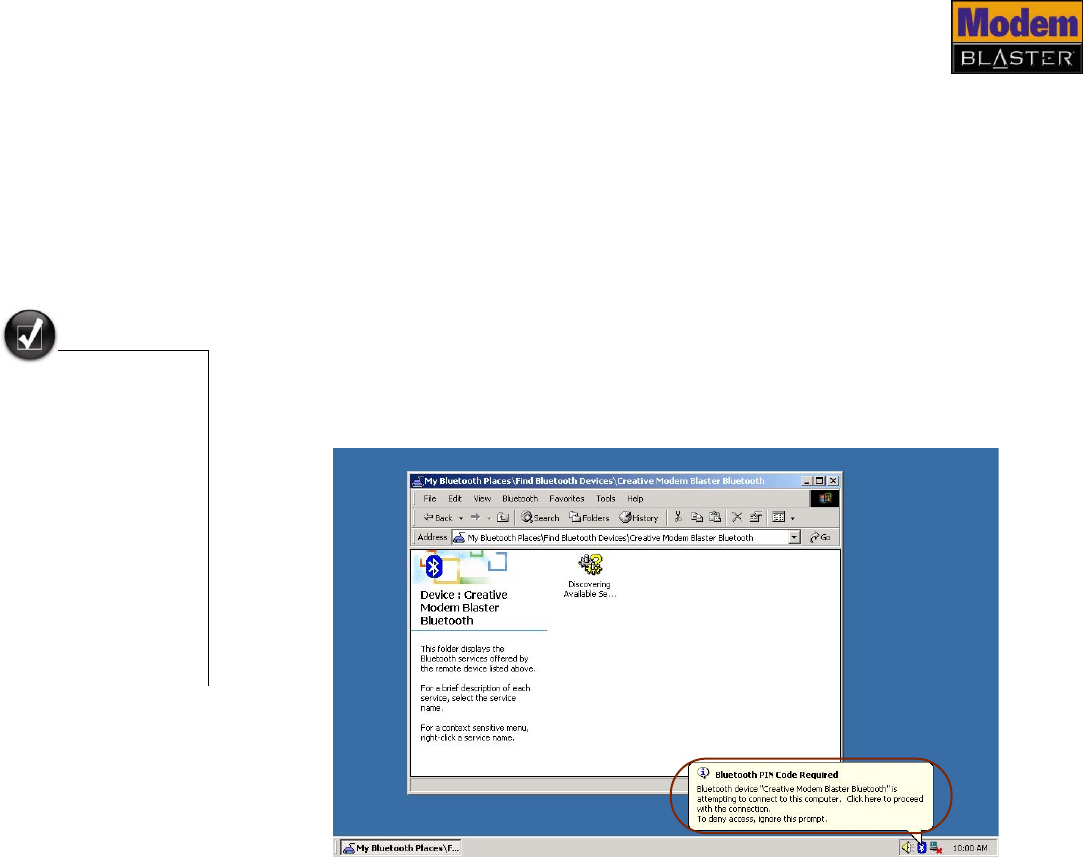Screen dimensions: 1083x857
Task: Click the Delete X toolbar icon
Action: pyautogui.click(x=737, y=517)
